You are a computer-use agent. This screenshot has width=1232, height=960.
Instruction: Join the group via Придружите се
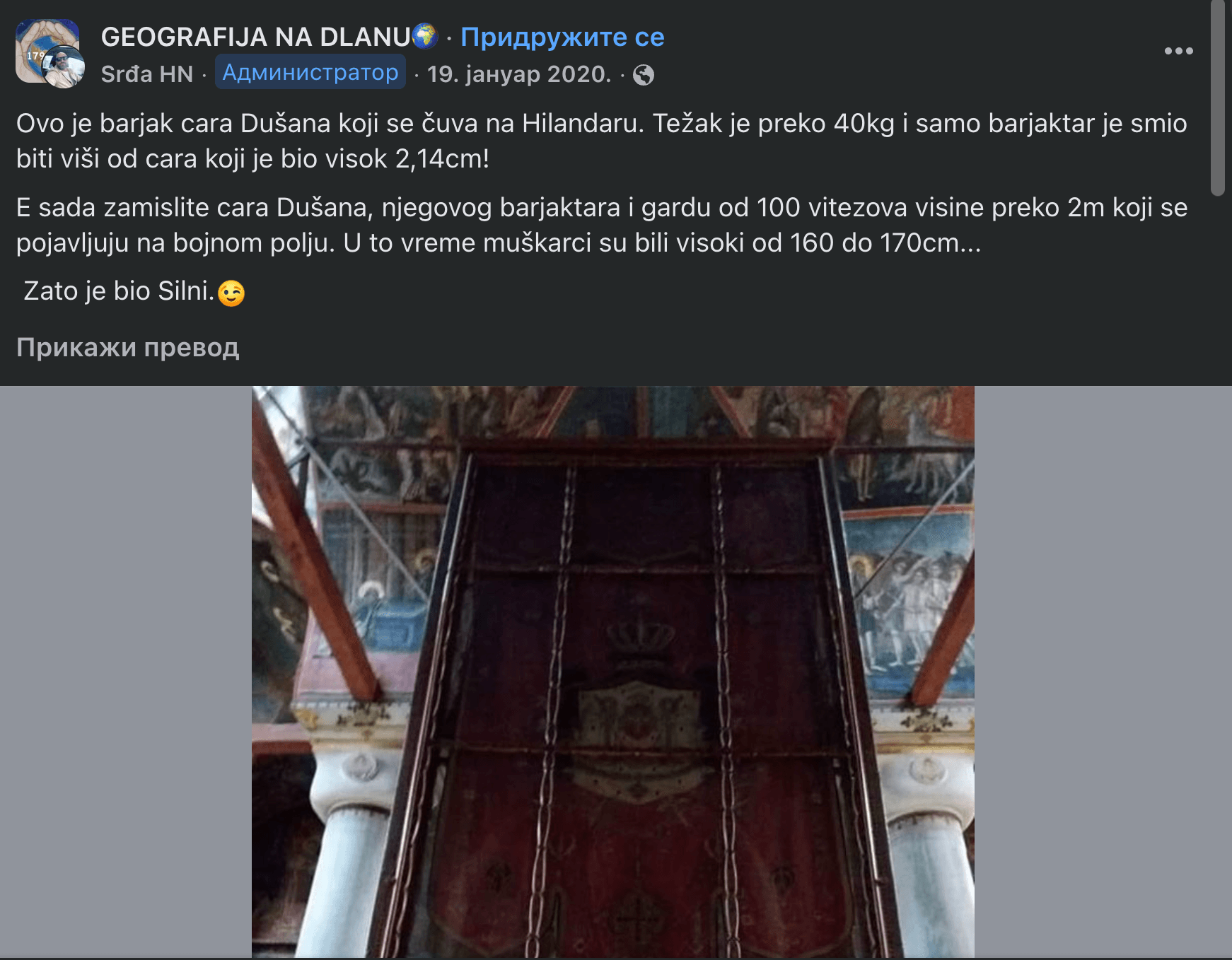coord(562,37)
